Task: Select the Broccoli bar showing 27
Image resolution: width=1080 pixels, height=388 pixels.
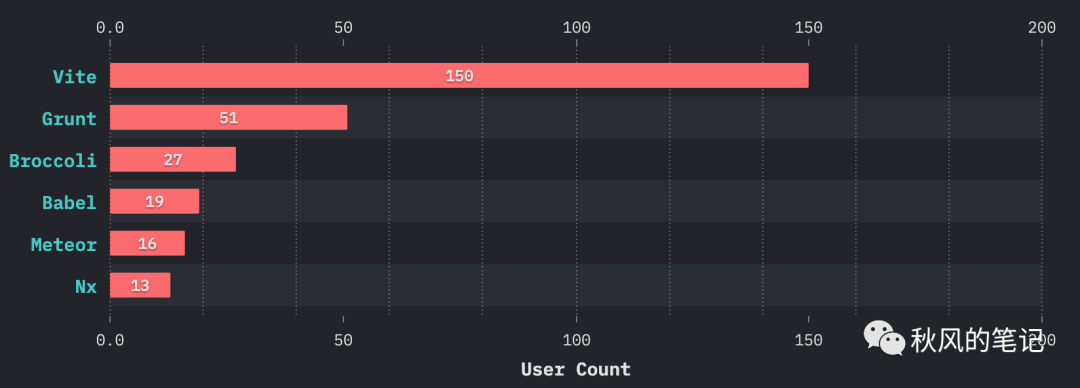Action: [x=173, y=159]
